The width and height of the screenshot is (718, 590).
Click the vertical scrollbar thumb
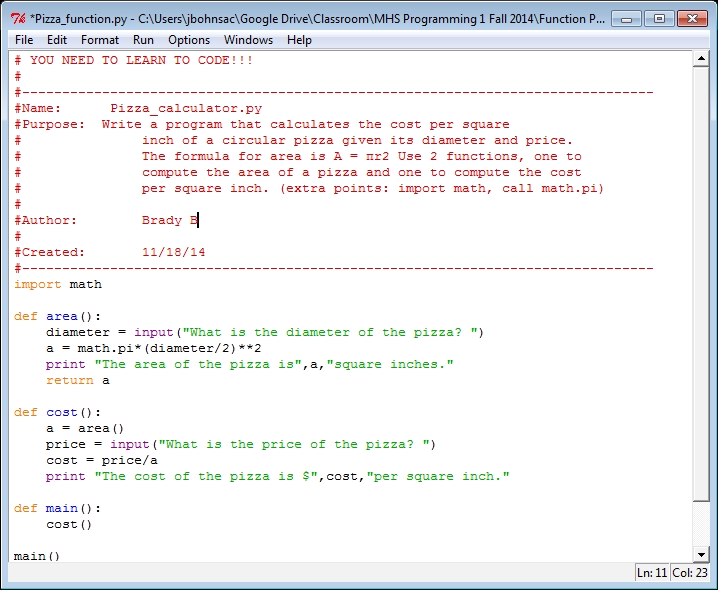click(701, 284)
